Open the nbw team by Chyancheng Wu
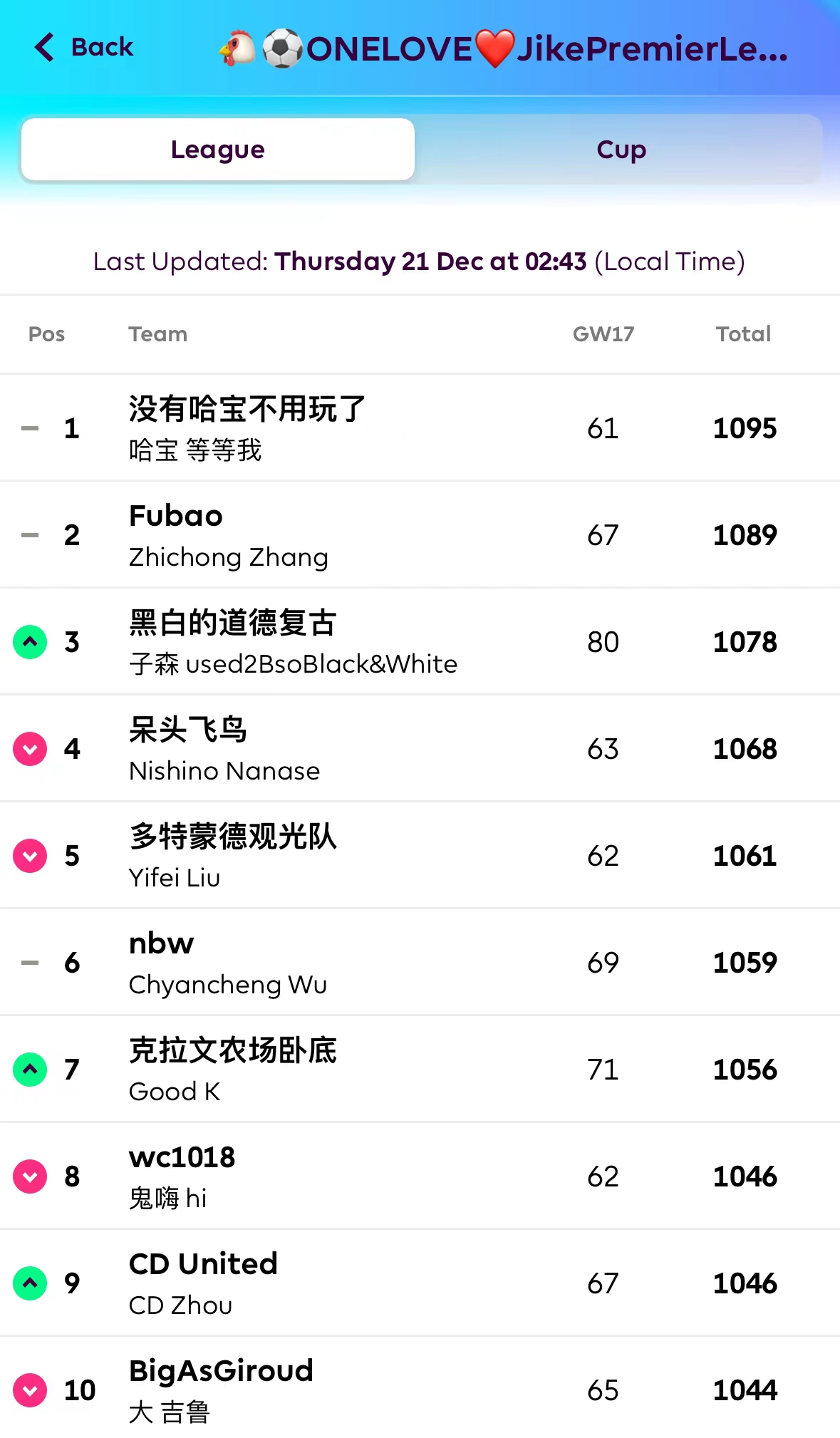Viewport: 840px width, 1438px height. click(x=162, y=943)
